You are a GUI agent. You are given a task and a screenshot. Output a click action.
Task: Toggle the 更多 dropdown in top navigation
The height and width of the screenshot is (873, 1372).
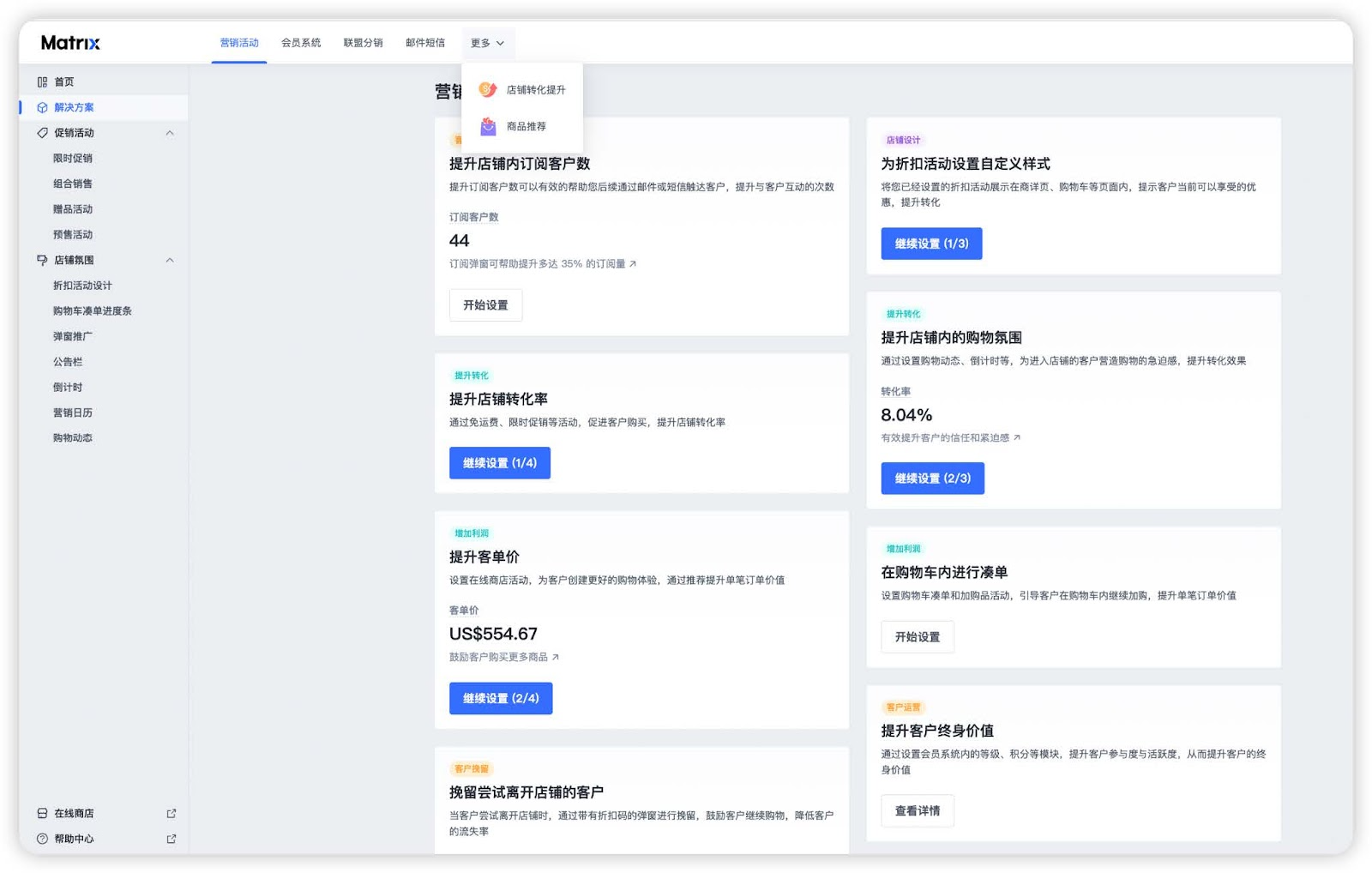tap(487, 43)
